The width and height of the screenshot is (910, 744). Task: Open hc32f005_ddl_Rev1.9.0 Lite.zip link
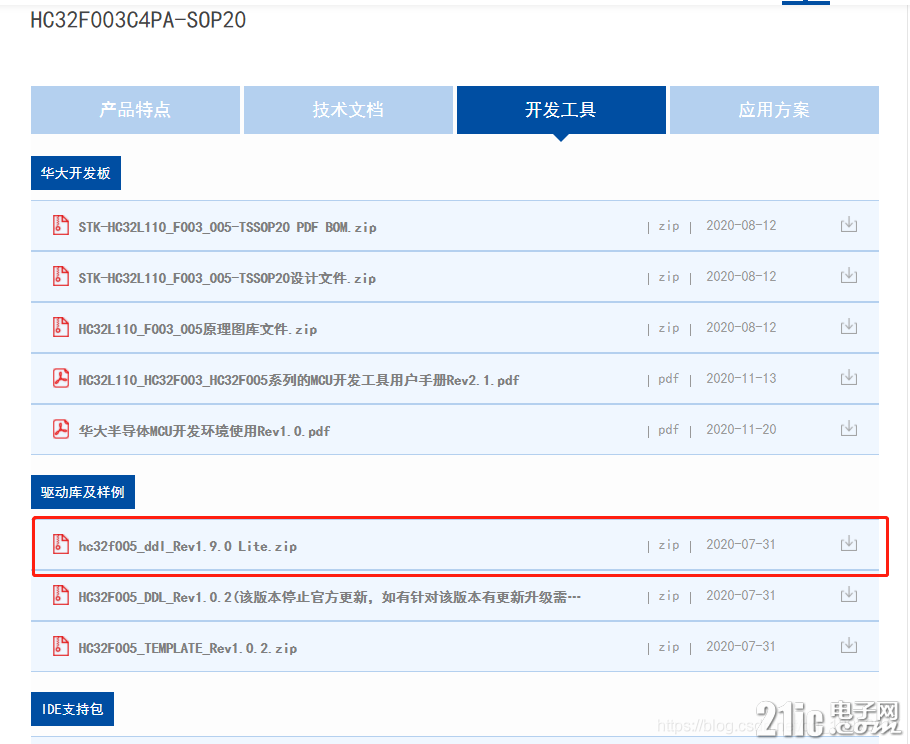click(x=188, y=546)
